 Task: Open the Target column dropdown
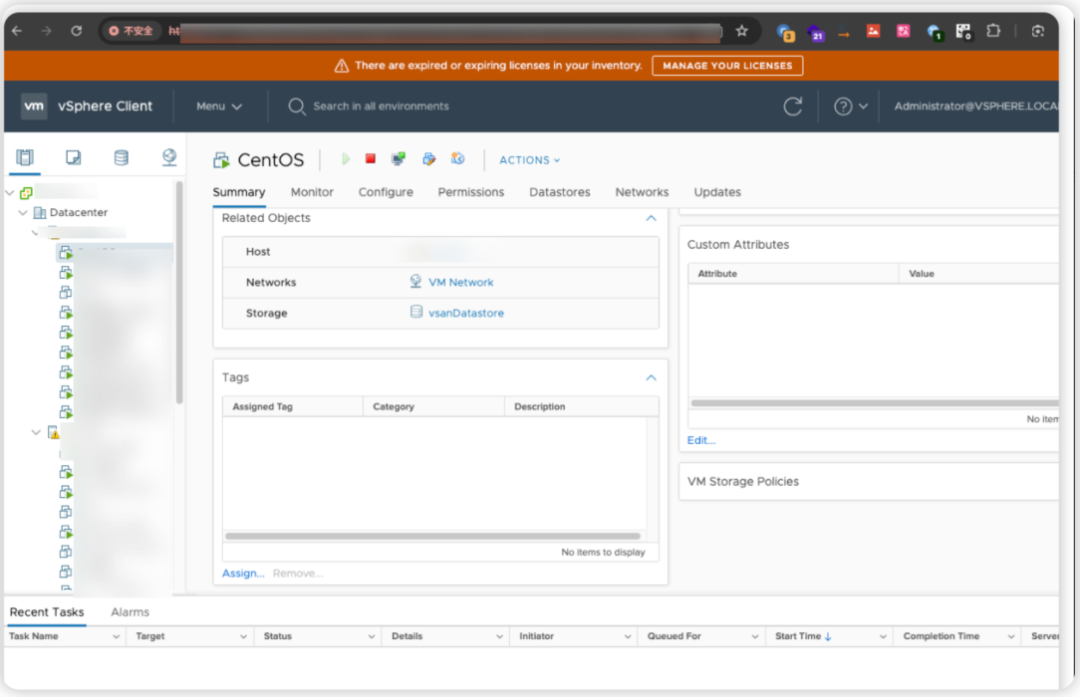243,636
